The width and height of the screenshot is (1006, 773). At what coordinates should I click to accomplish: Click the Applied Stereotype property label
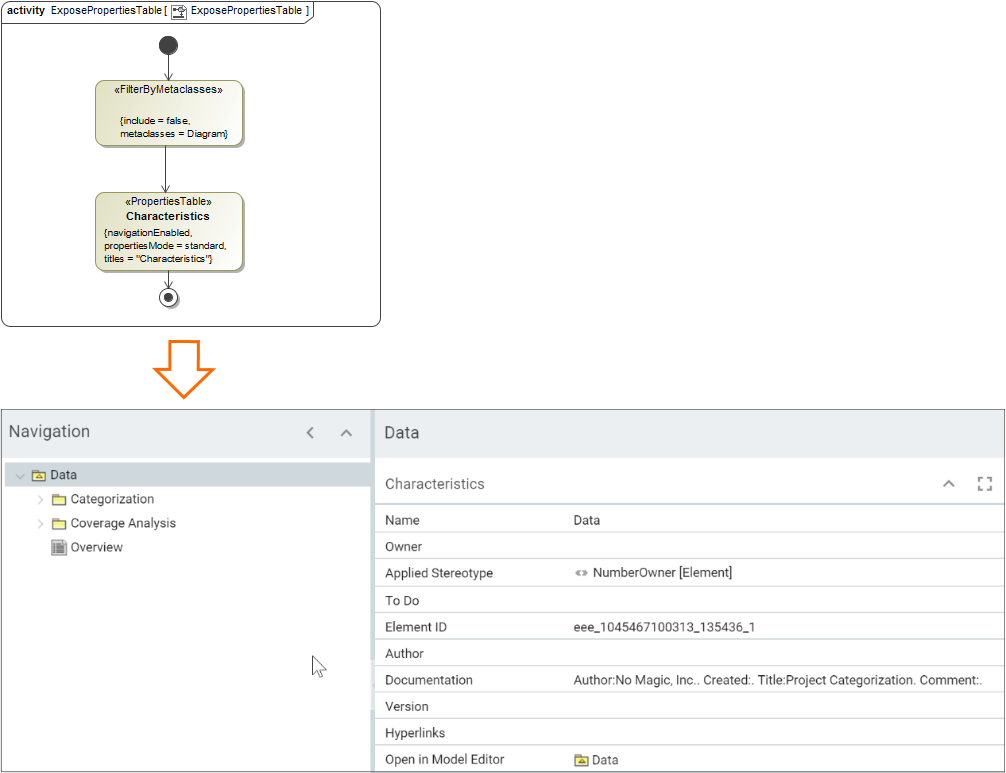[x=439, y=573]
